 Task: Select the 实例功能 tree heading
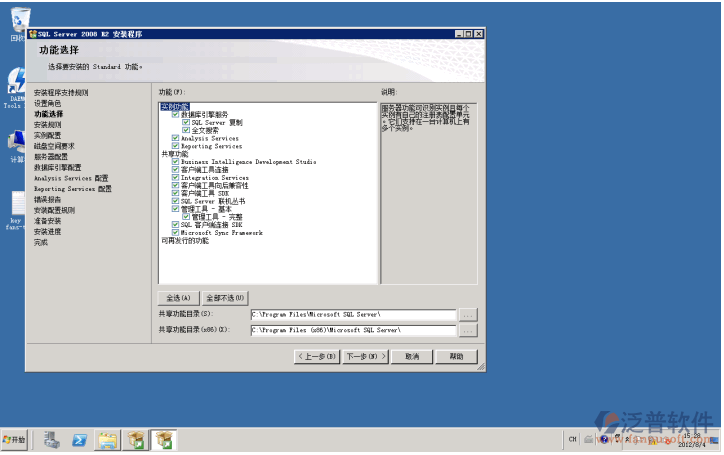[x=174, y=106]
